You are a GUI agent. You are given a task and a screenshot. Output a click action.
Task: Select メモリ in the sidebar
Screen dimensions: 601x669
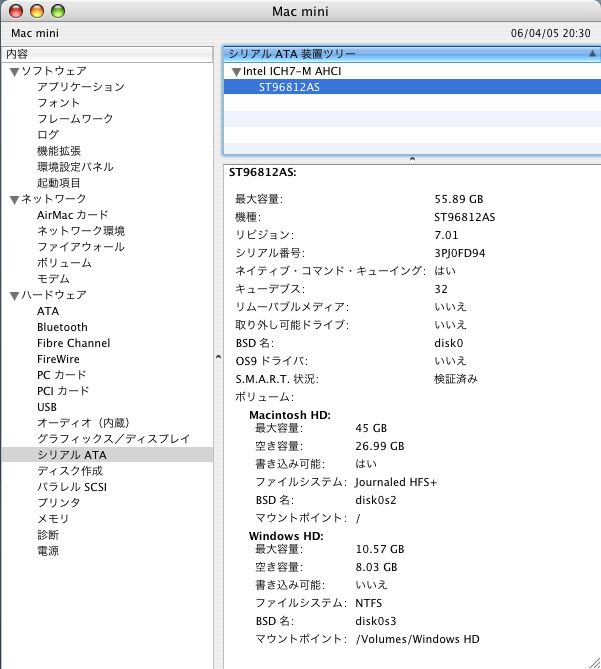[x=52, y=519]
